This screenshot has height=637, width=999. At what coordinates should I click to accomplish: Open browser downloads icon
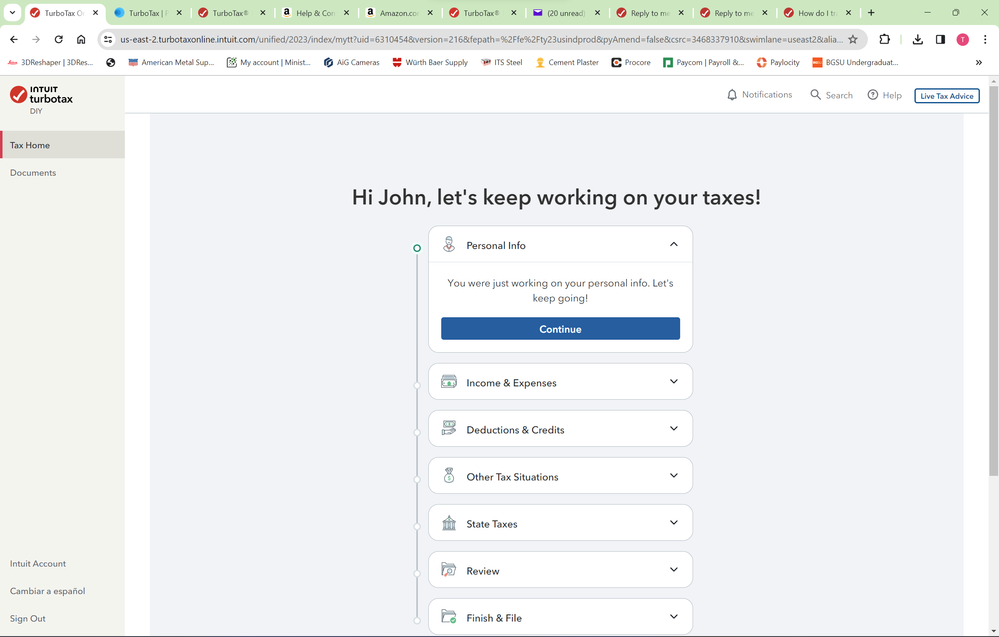pyautogui.click(x=918, y=39)
